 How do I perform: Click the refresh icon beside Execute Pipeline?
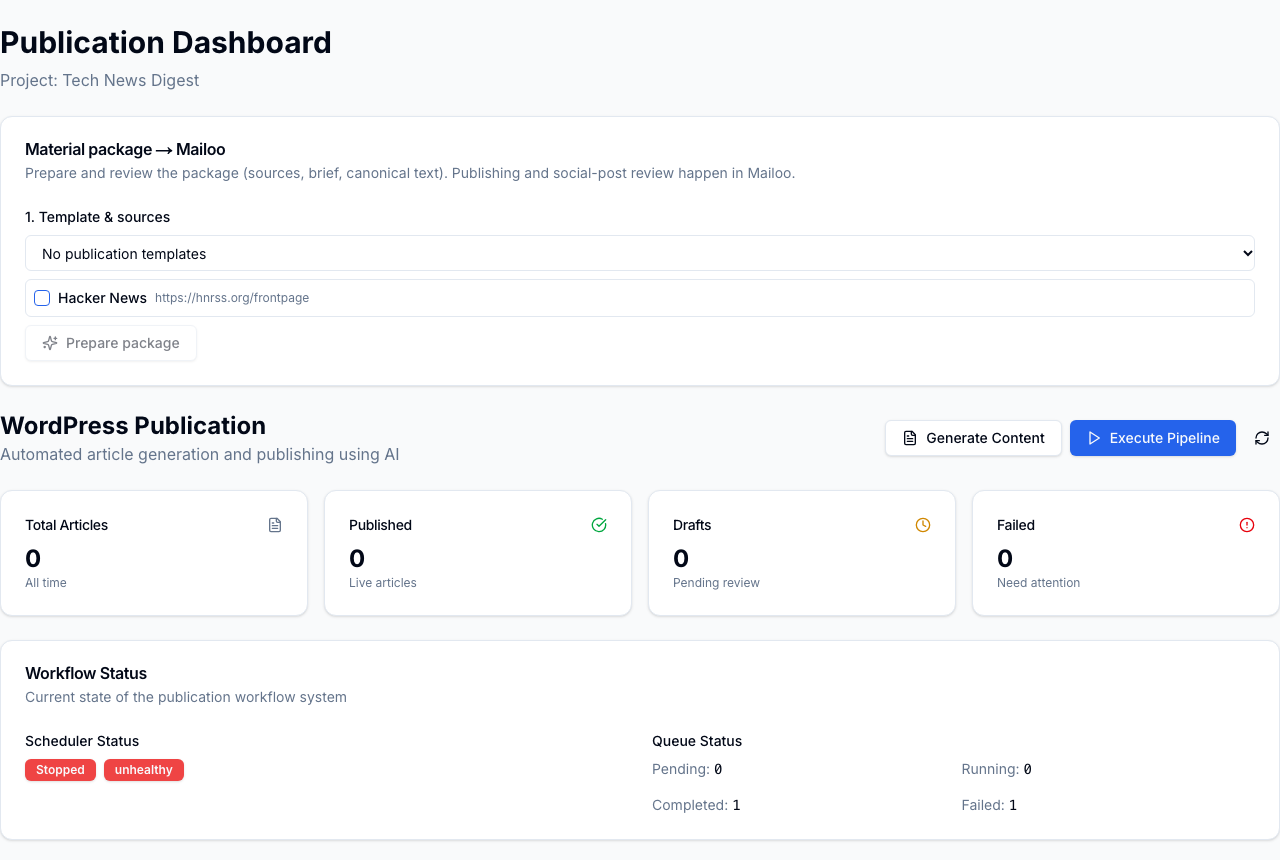(x=1262, y=438)
